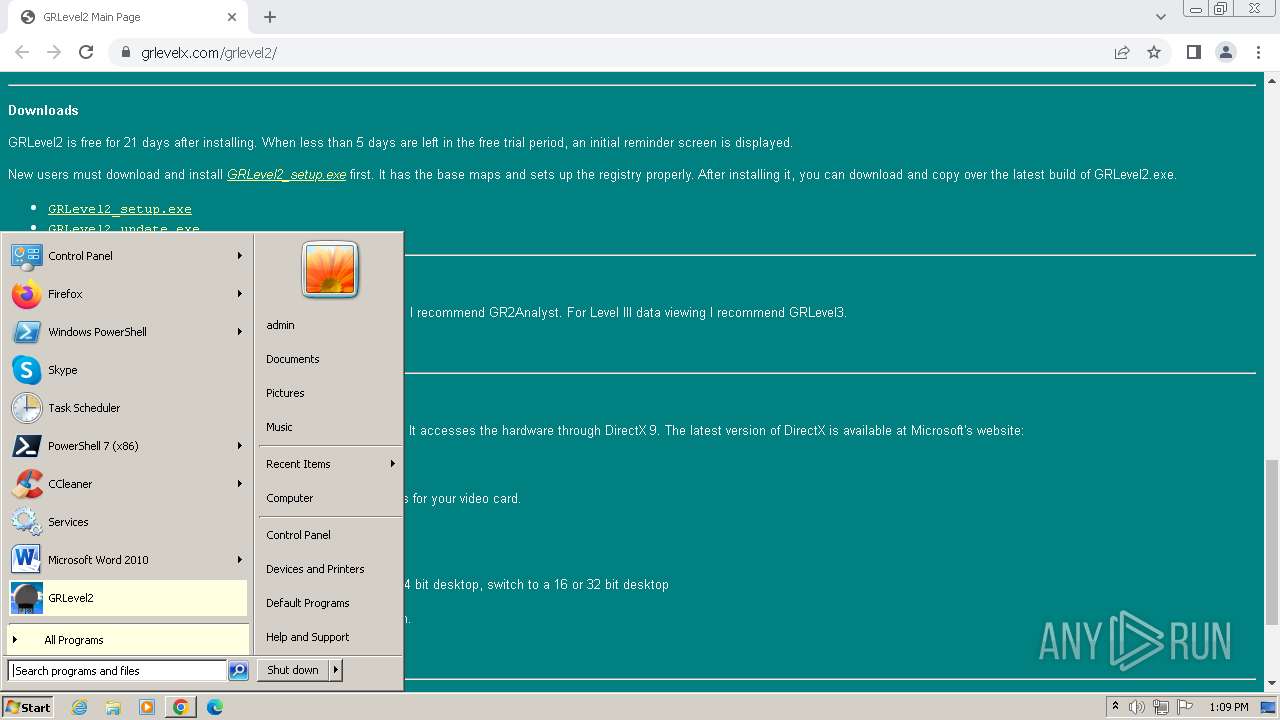Click the Shut down button

coord(293,670)
